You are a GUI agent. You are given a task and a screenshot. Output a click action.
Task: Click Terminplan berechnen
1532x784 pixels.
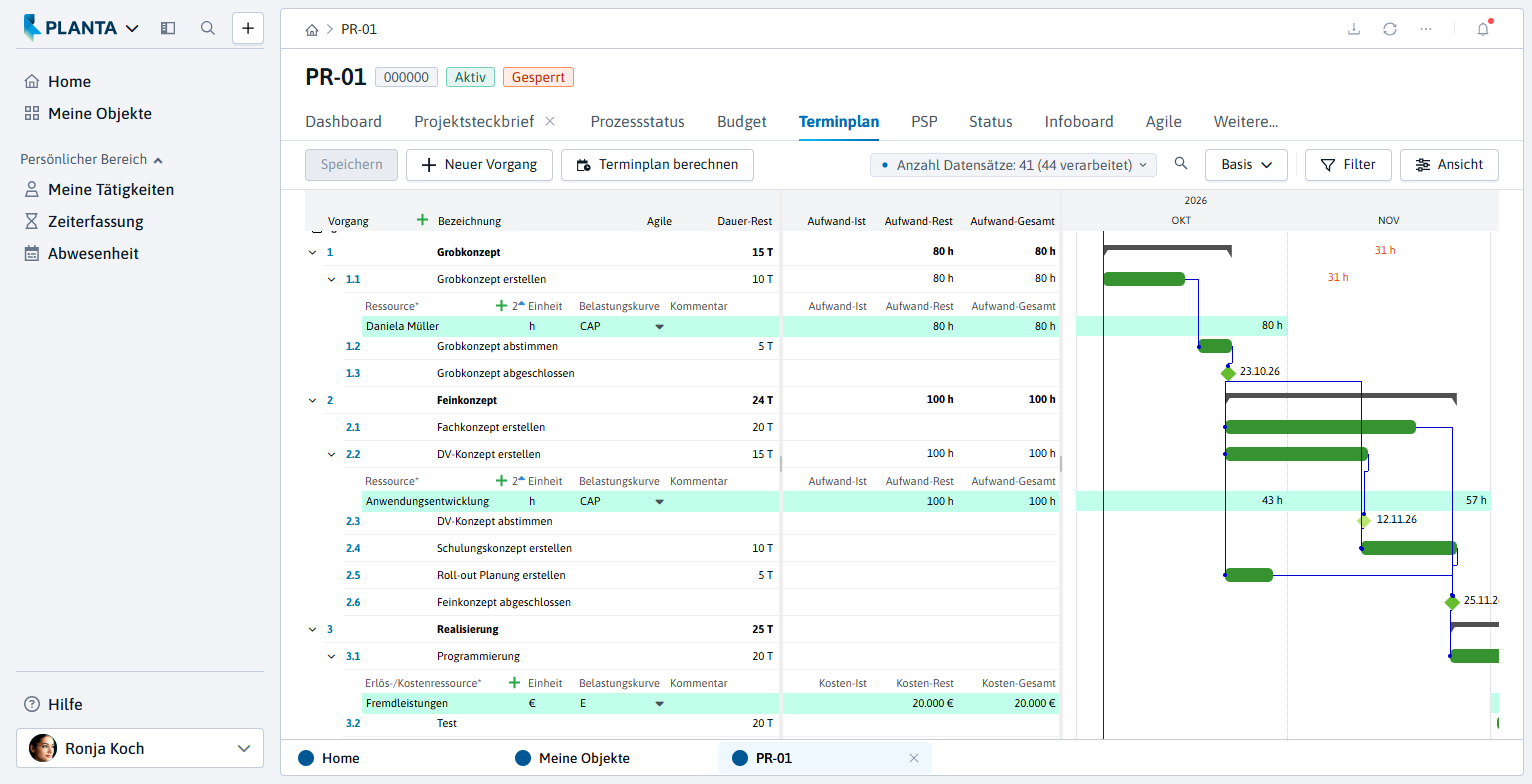(657, 165)
